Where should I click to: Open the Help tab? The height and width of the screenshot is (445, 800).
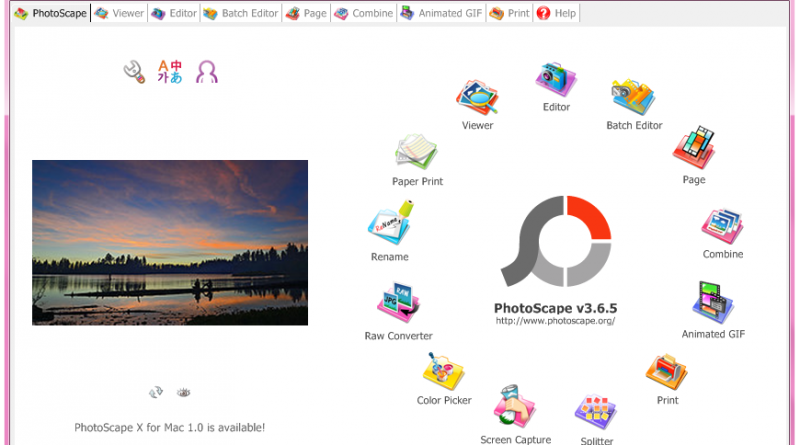point(557,14)
